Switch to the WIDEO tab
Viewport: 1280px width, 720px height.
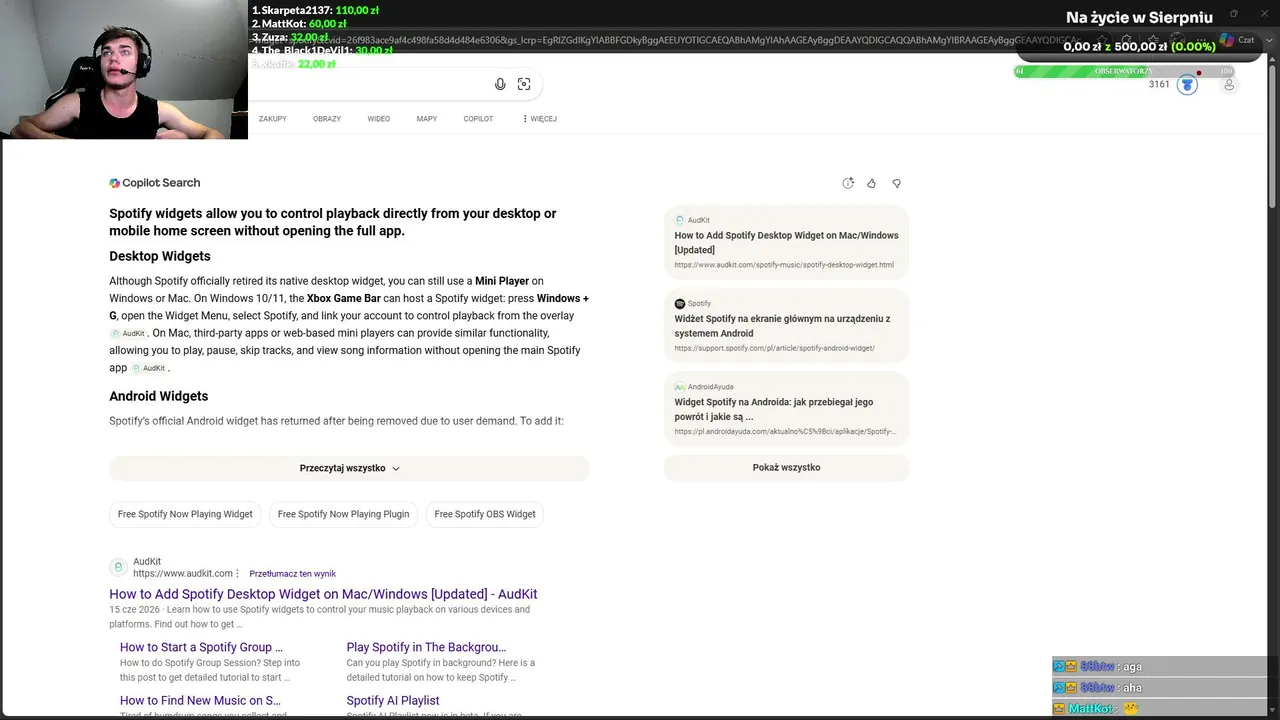(379, 119)
